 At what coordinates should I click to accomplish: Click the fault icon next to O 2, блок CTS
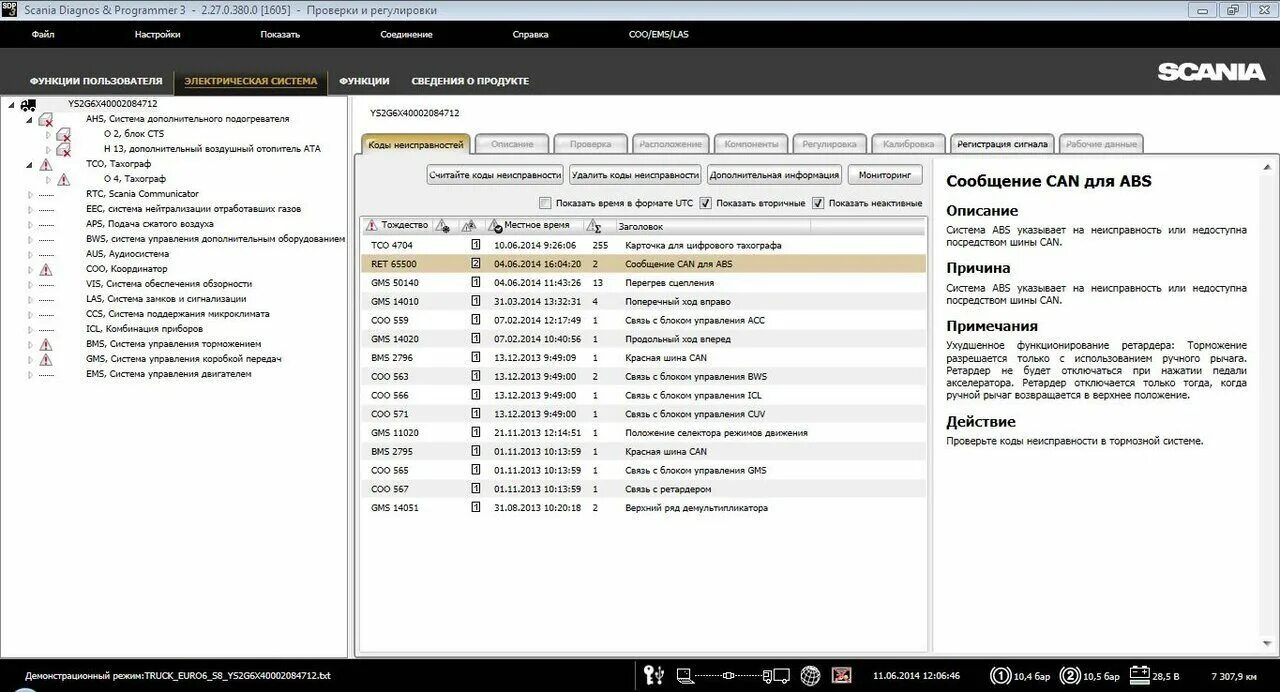pos(63,134)
